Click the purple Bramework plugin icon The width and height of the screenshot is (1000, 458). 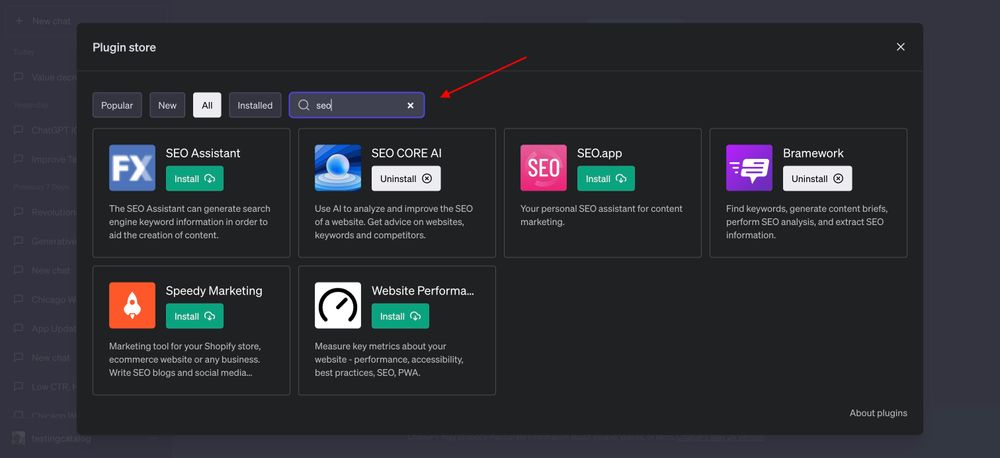[x=749, y=168]
